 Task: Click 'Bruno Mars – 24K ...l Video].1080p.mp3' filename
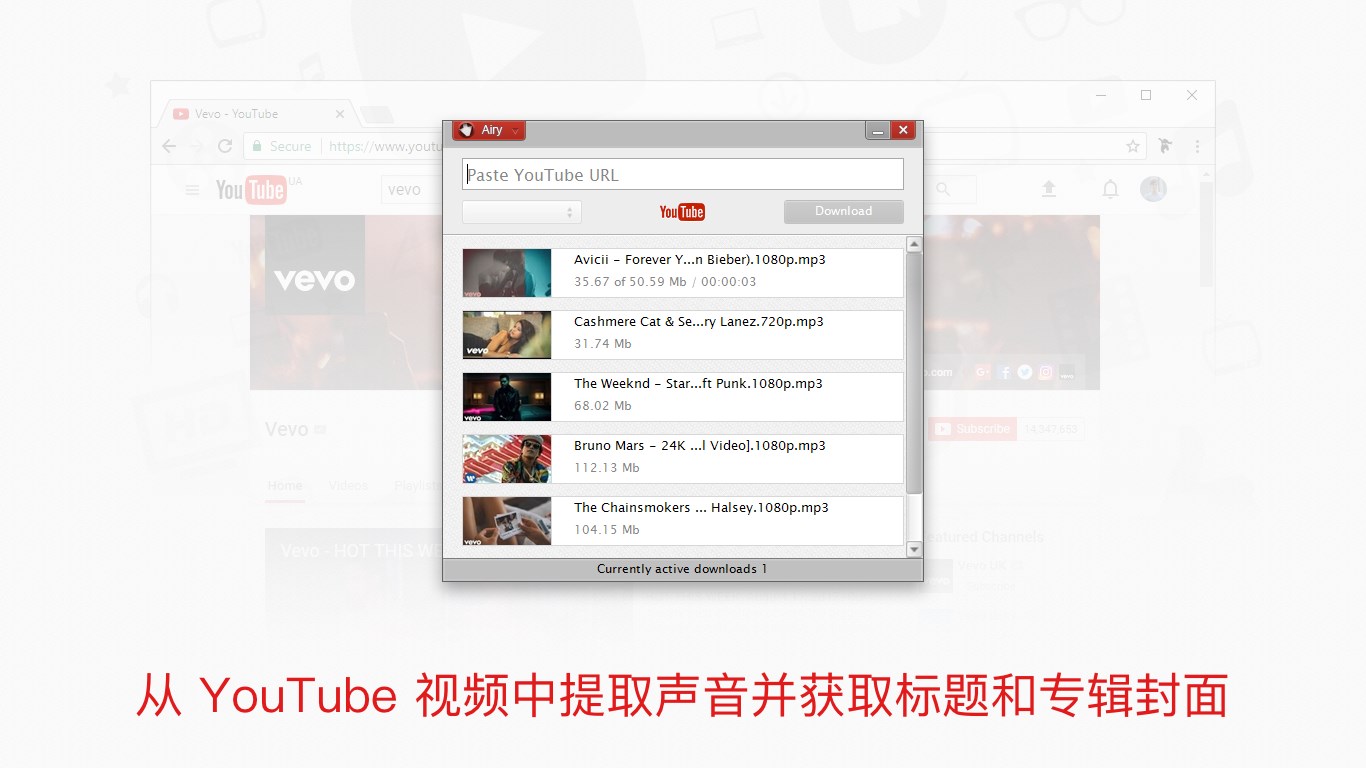(700, 446)
